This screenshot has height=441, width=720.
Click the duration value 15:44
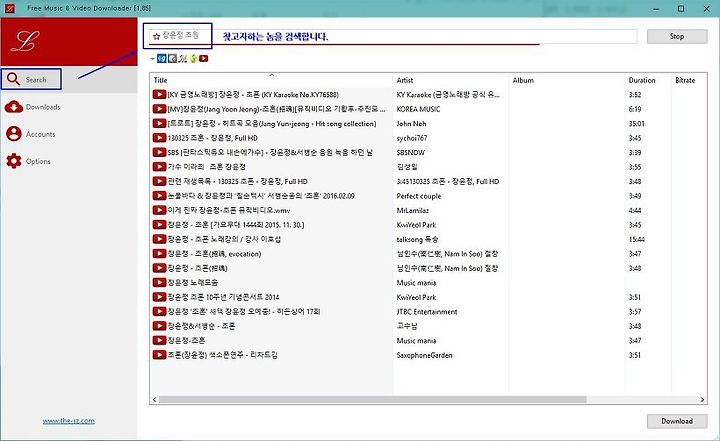pos(636,239)
